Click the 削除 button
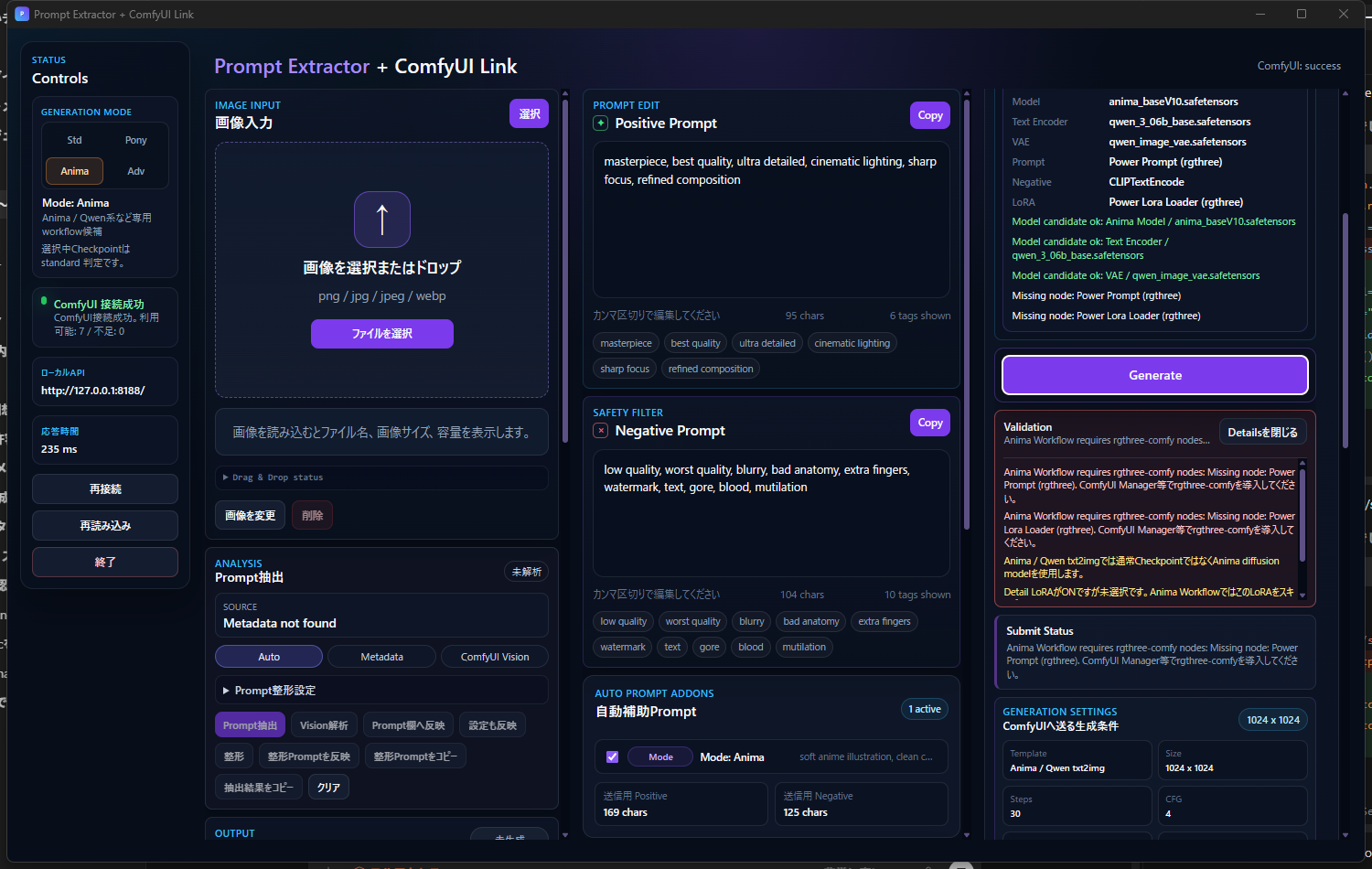1372x869 pixels. coord(313,516)
